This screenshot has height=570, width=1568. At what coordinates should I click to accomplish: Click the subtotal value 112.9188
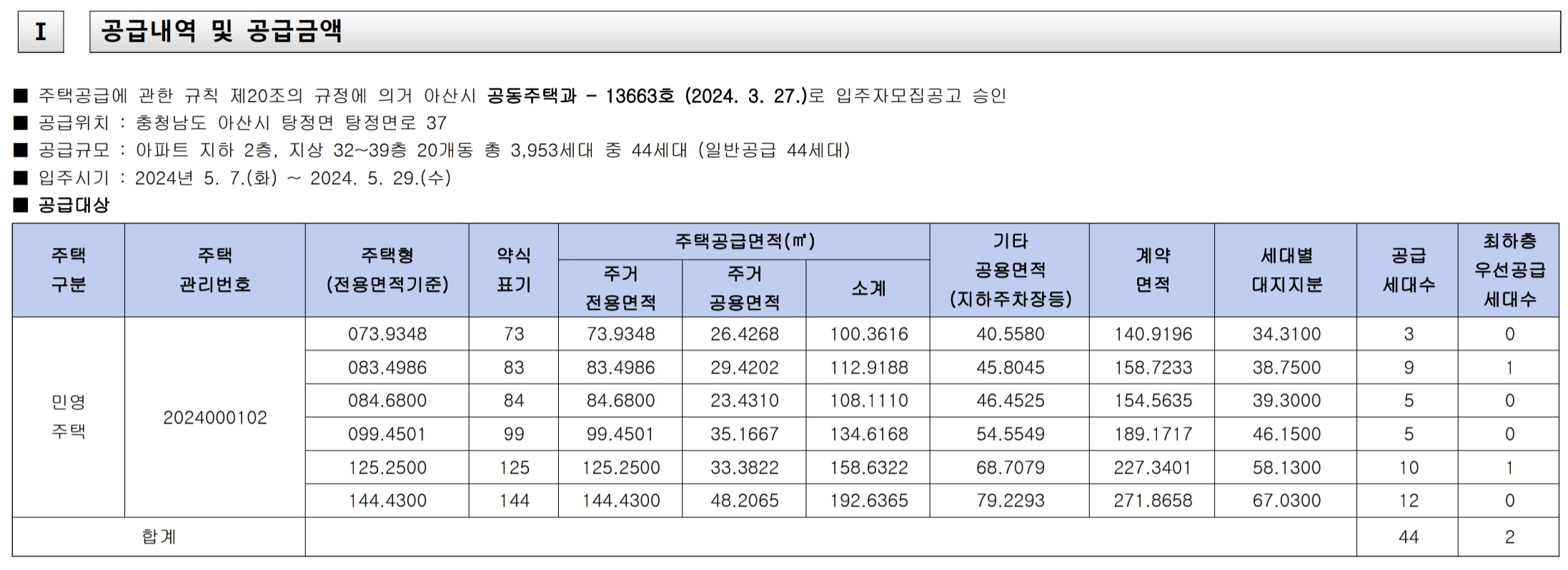868,367
